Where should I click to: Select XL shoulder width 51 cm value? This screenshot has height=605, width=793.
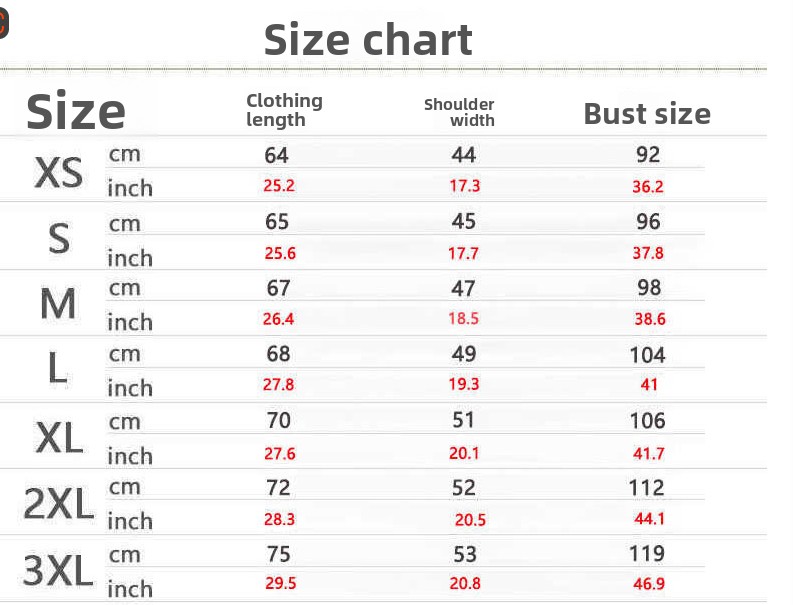coord(465,421)
